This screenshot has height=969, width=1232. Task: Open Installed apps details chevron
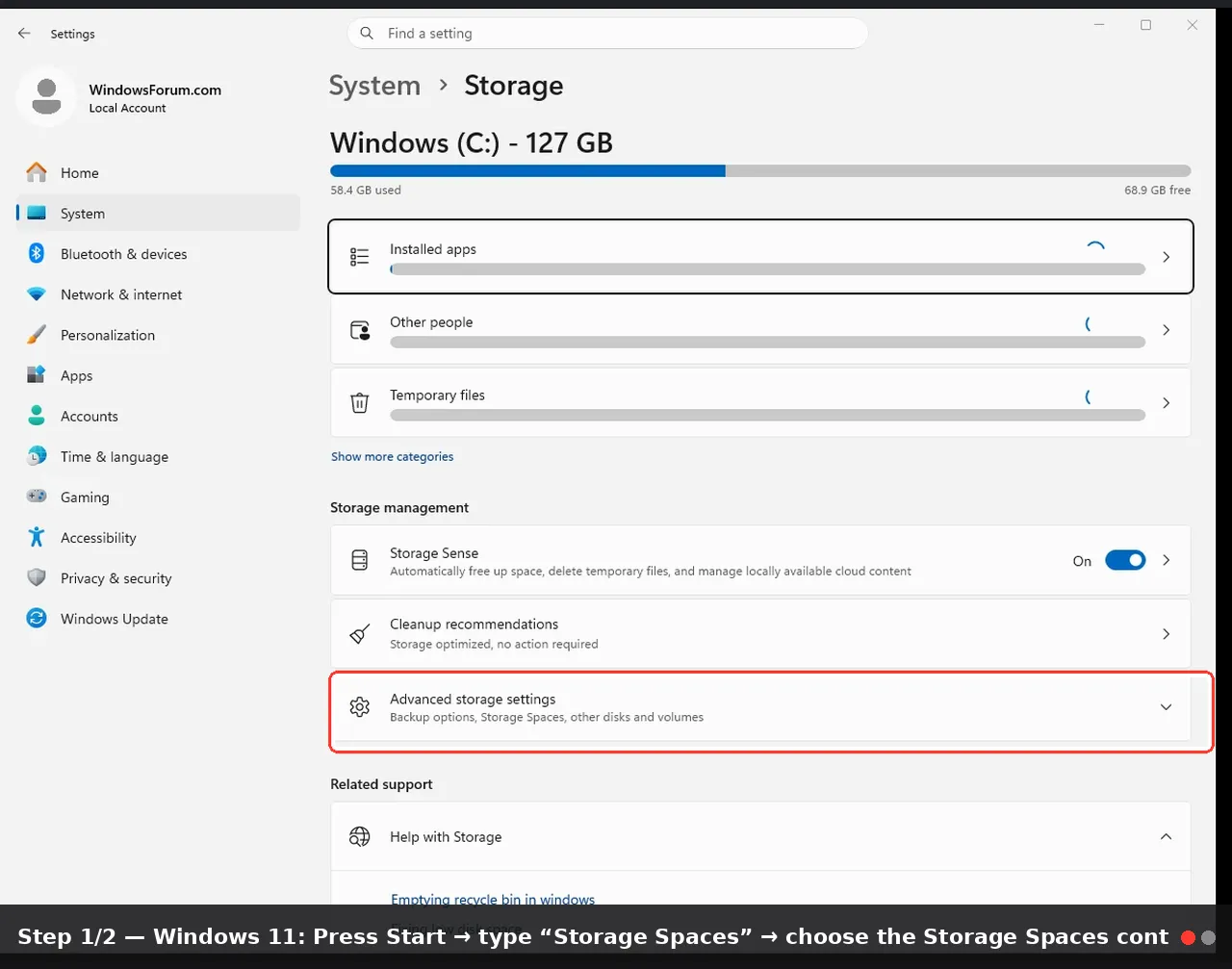1166,257
